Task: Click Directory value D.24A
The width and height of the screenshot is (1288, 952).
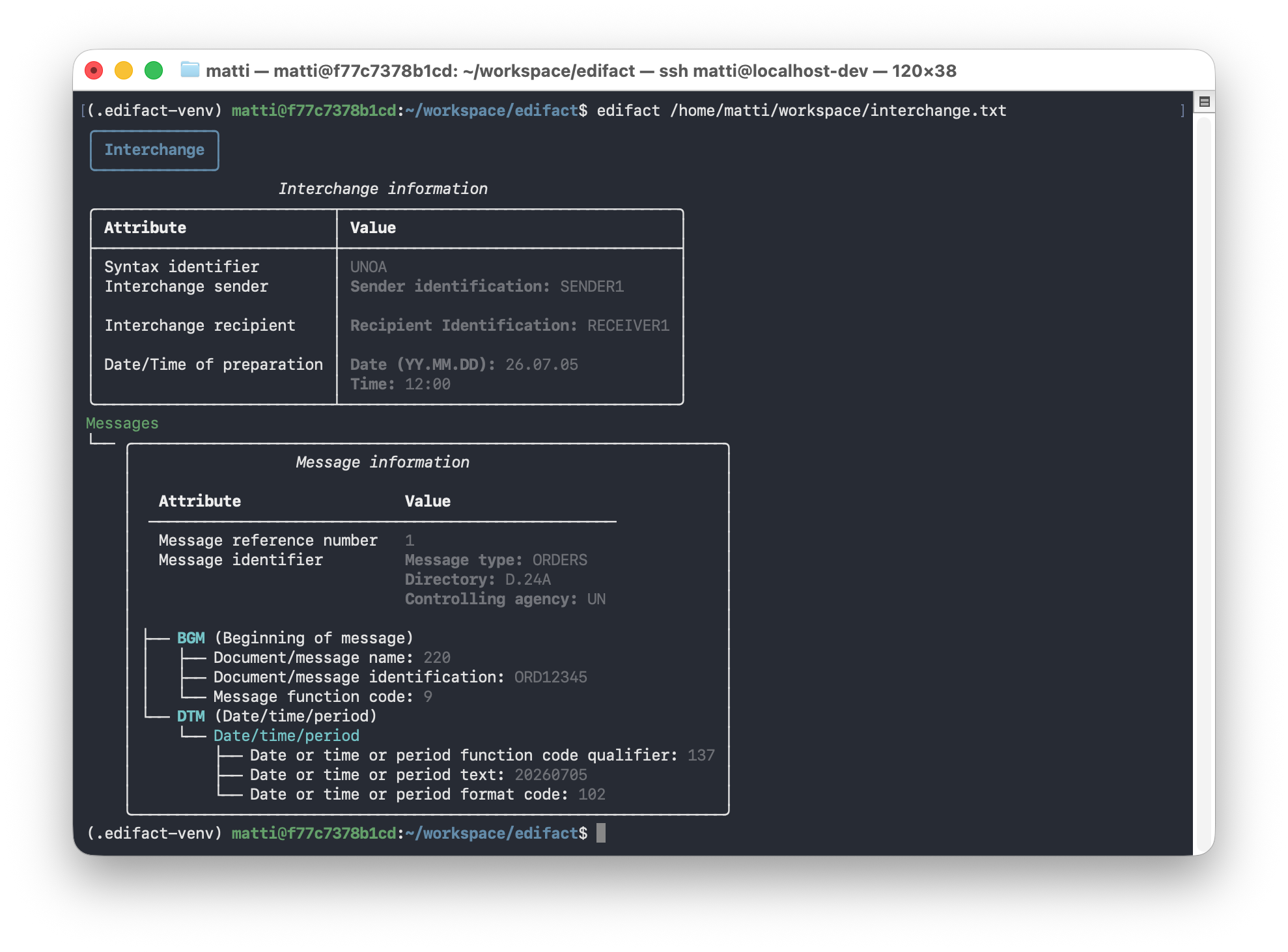Action: tap(528, 580)
